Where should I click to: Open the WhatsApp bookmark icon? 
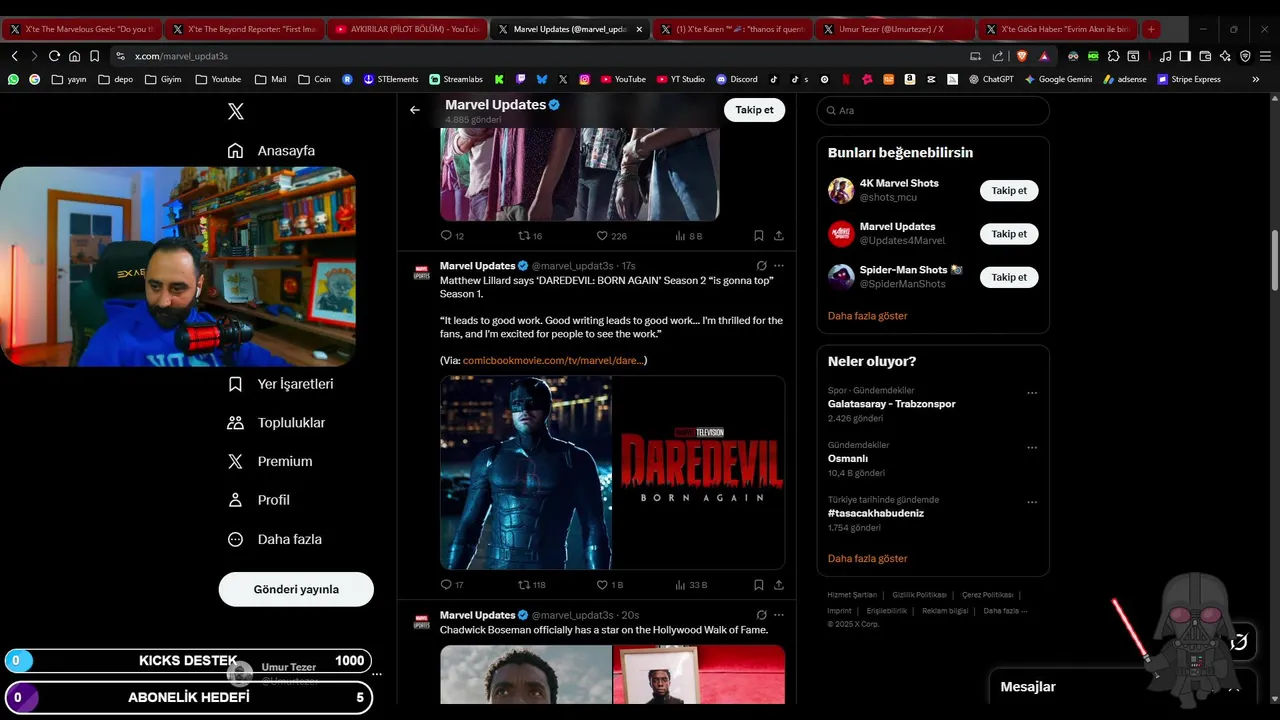click(13, 79)
